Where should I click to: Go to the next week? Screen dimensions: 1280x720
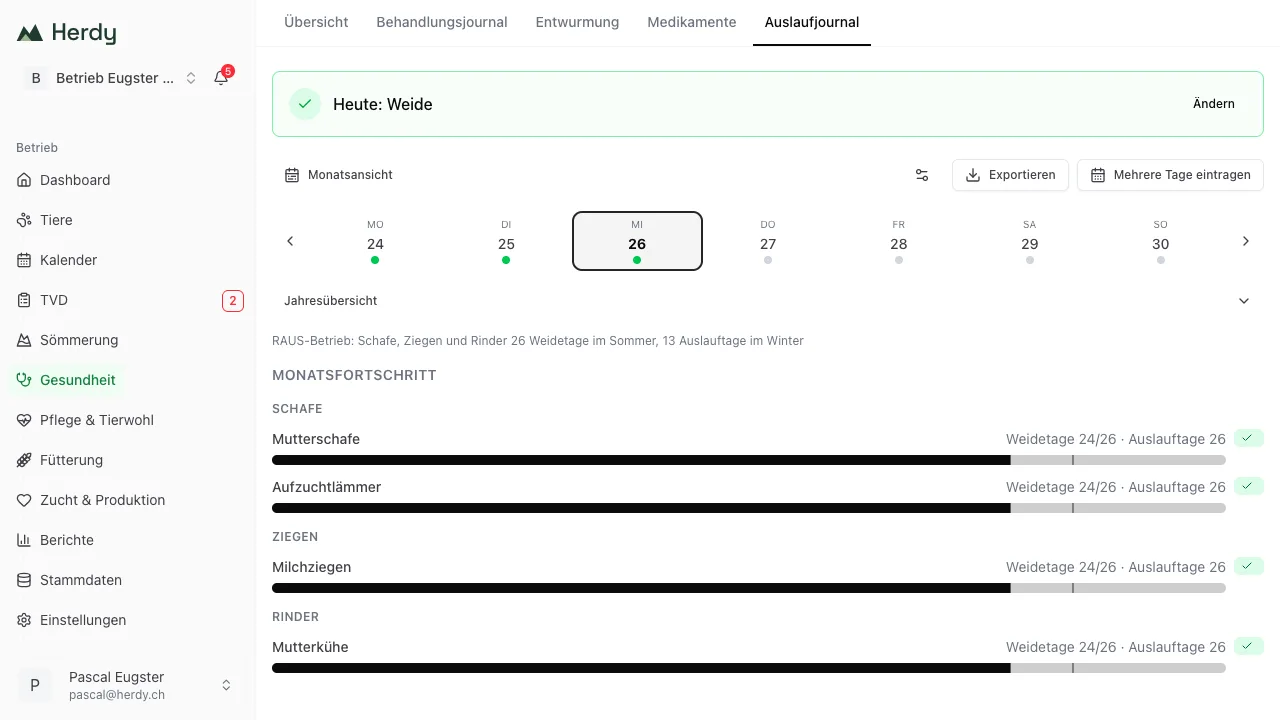(1246, 241)
